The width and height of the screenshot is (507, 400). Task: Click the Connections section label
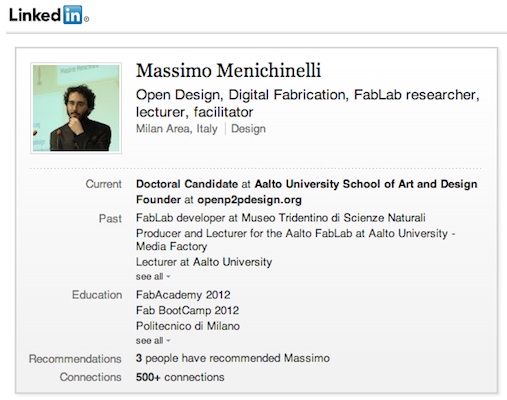(x=90, y=377)
